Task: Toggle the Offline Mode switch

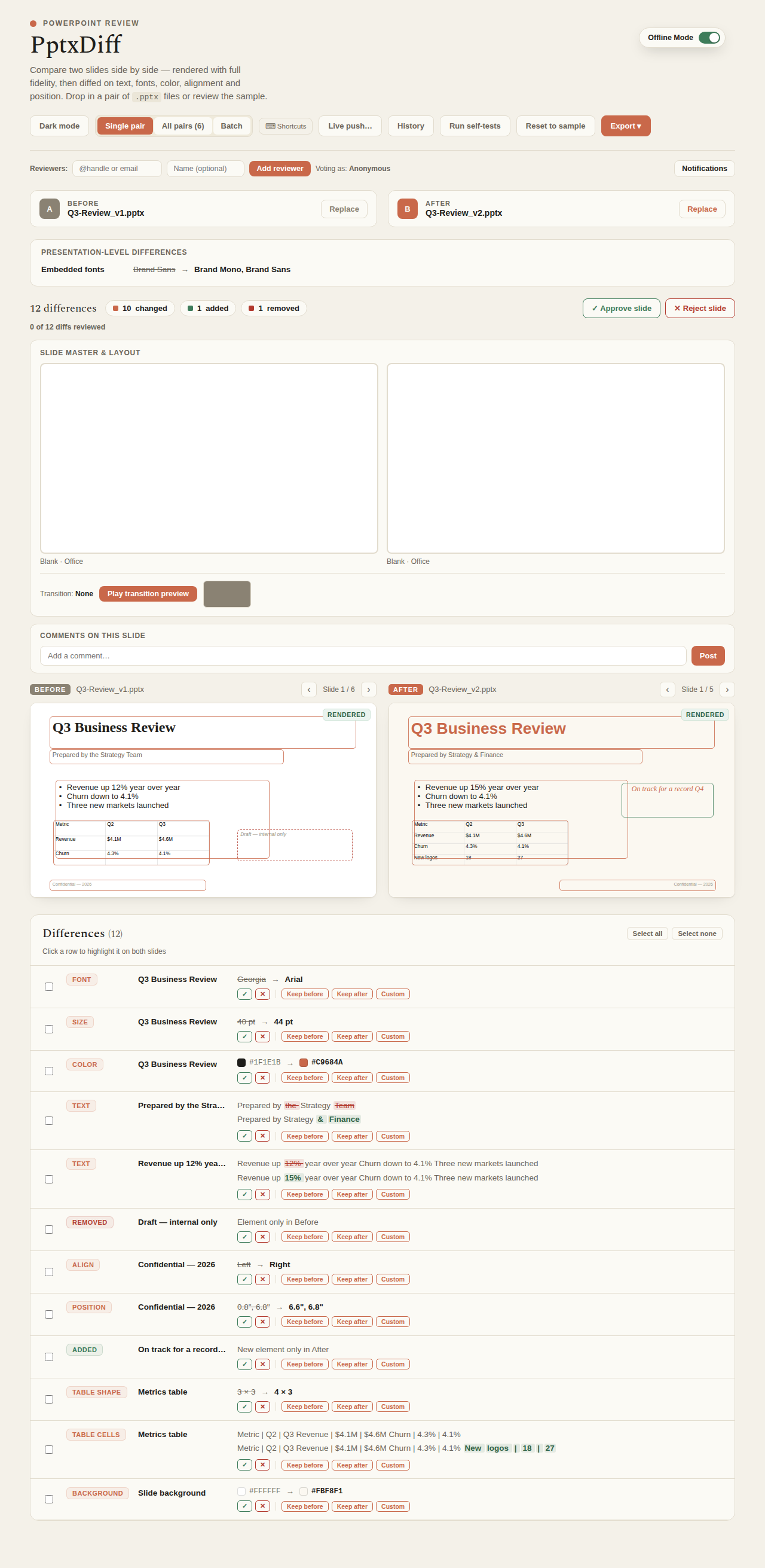Action: point(708,38)
